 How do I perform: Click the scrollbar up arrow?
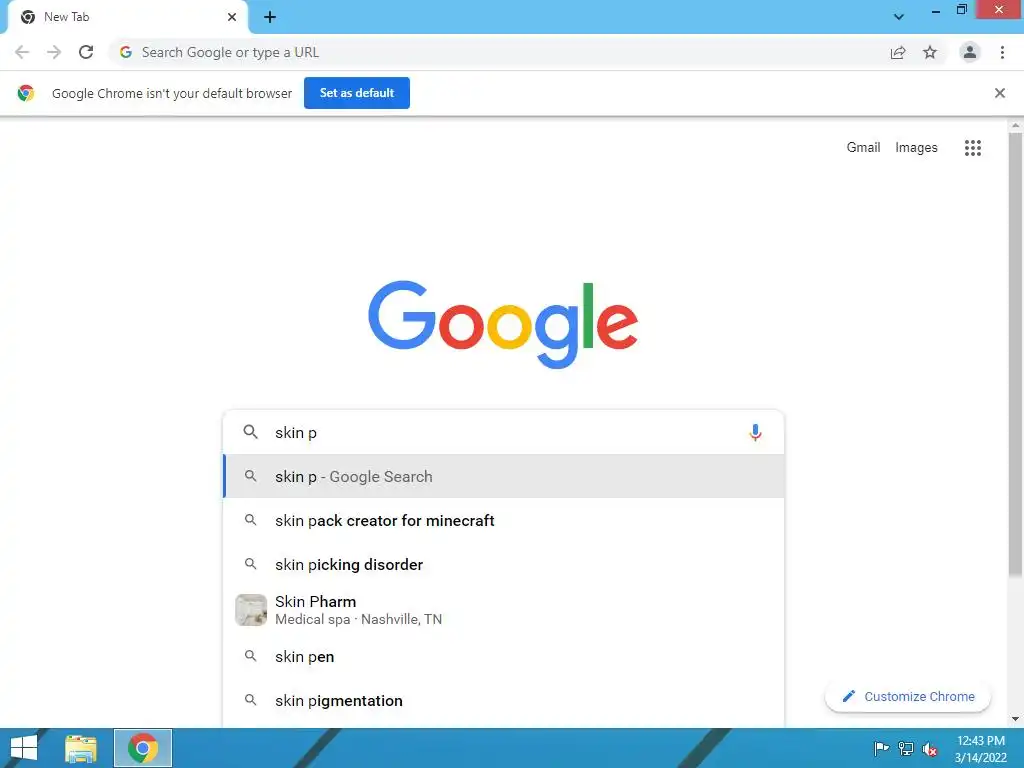click(x=1015, y=125)
